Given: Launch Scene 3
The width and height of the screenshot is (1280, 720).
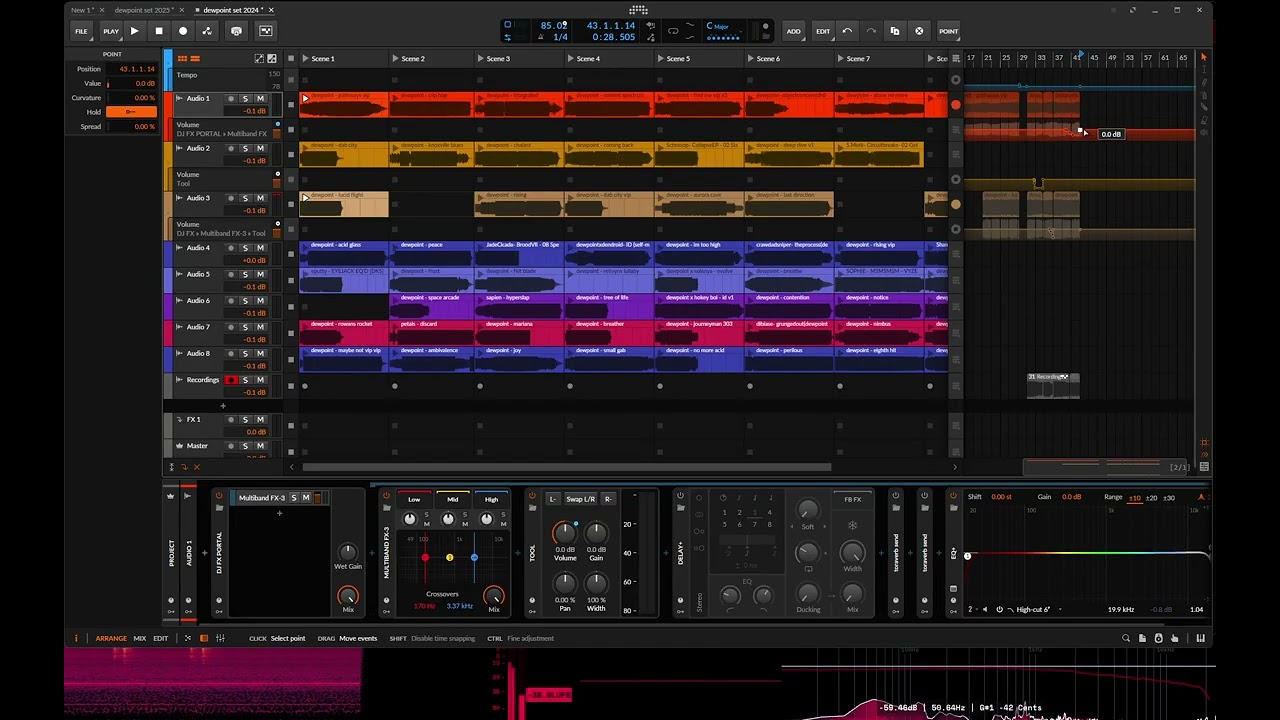Looking at the screenshot, I should [x=480, y=58].
